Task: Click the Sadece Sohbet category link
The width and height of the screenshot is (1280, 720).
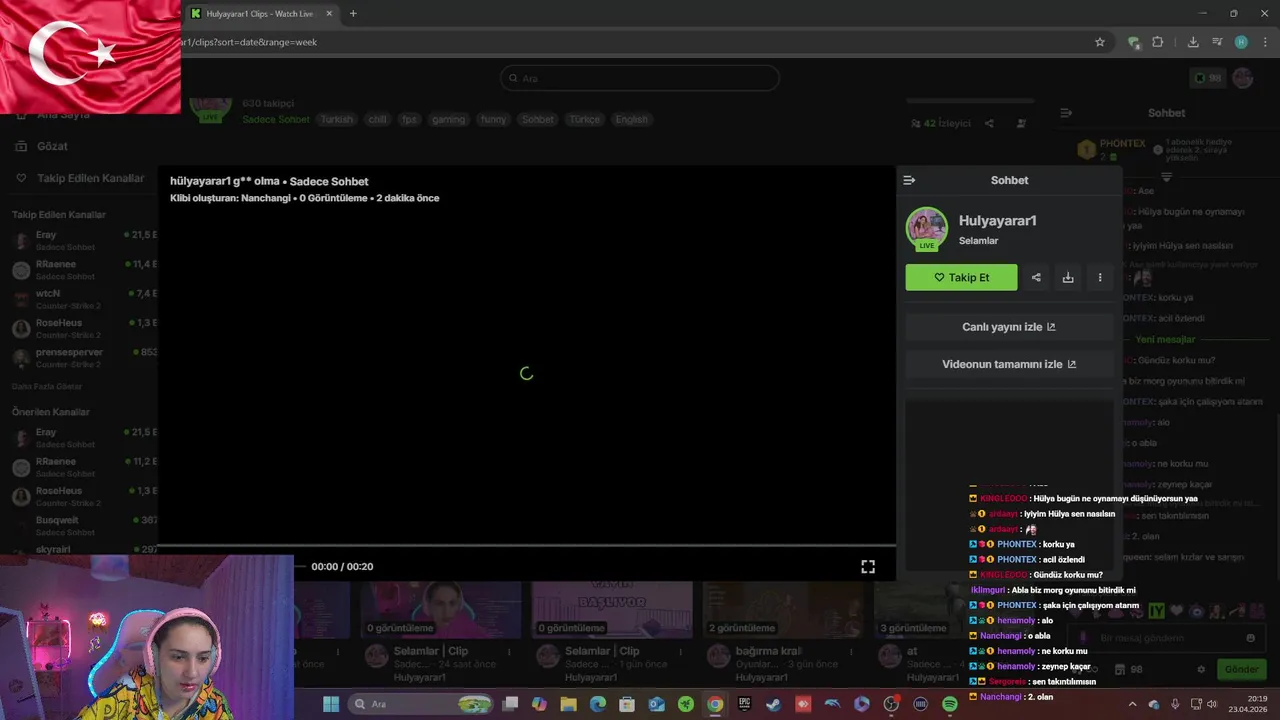Action: [x=276, y=119]
